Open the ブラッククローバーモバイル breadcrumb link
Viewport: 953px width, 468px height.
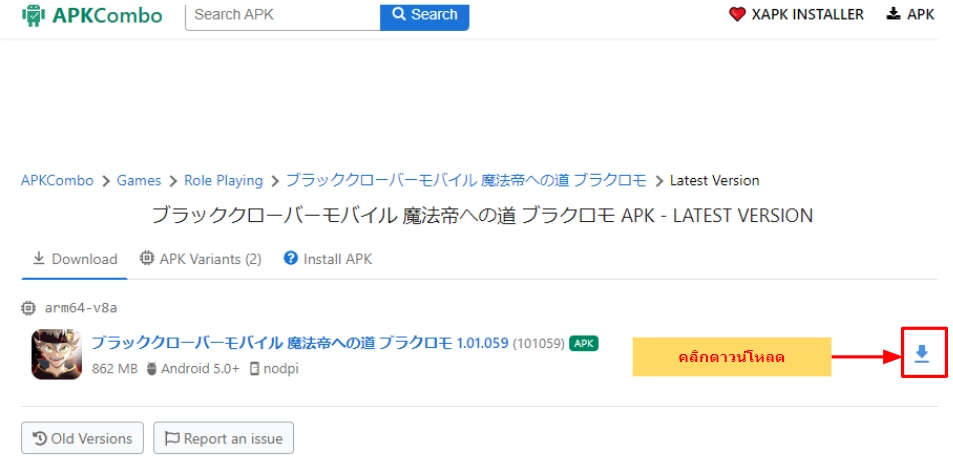(466, 181)
